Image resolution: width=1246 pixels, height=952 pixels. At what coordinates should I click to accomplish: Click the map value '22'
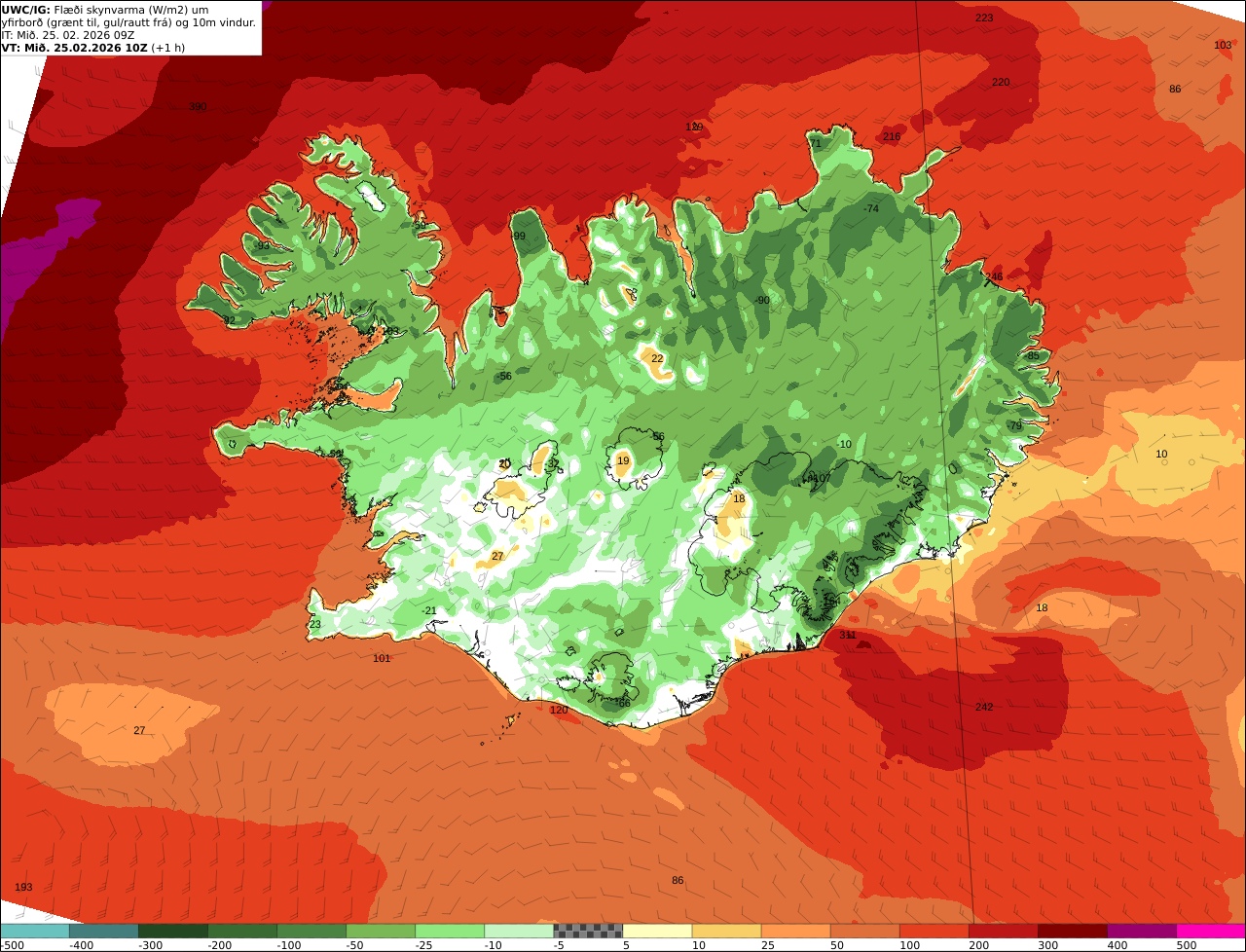657,358
